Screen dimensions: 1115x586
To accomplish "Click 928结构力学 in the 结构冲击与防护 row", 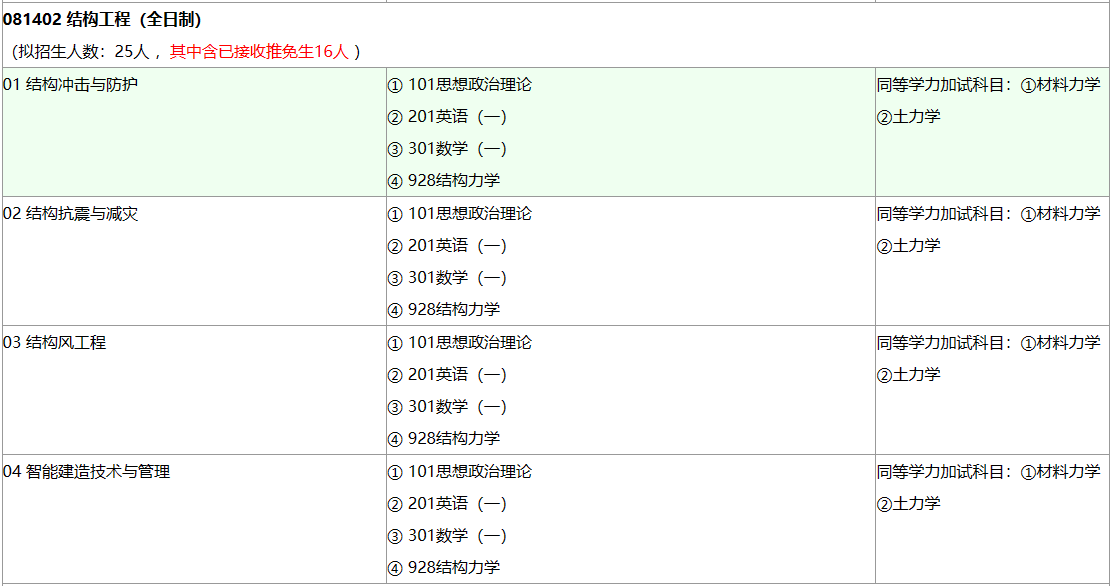I will 453,181.
